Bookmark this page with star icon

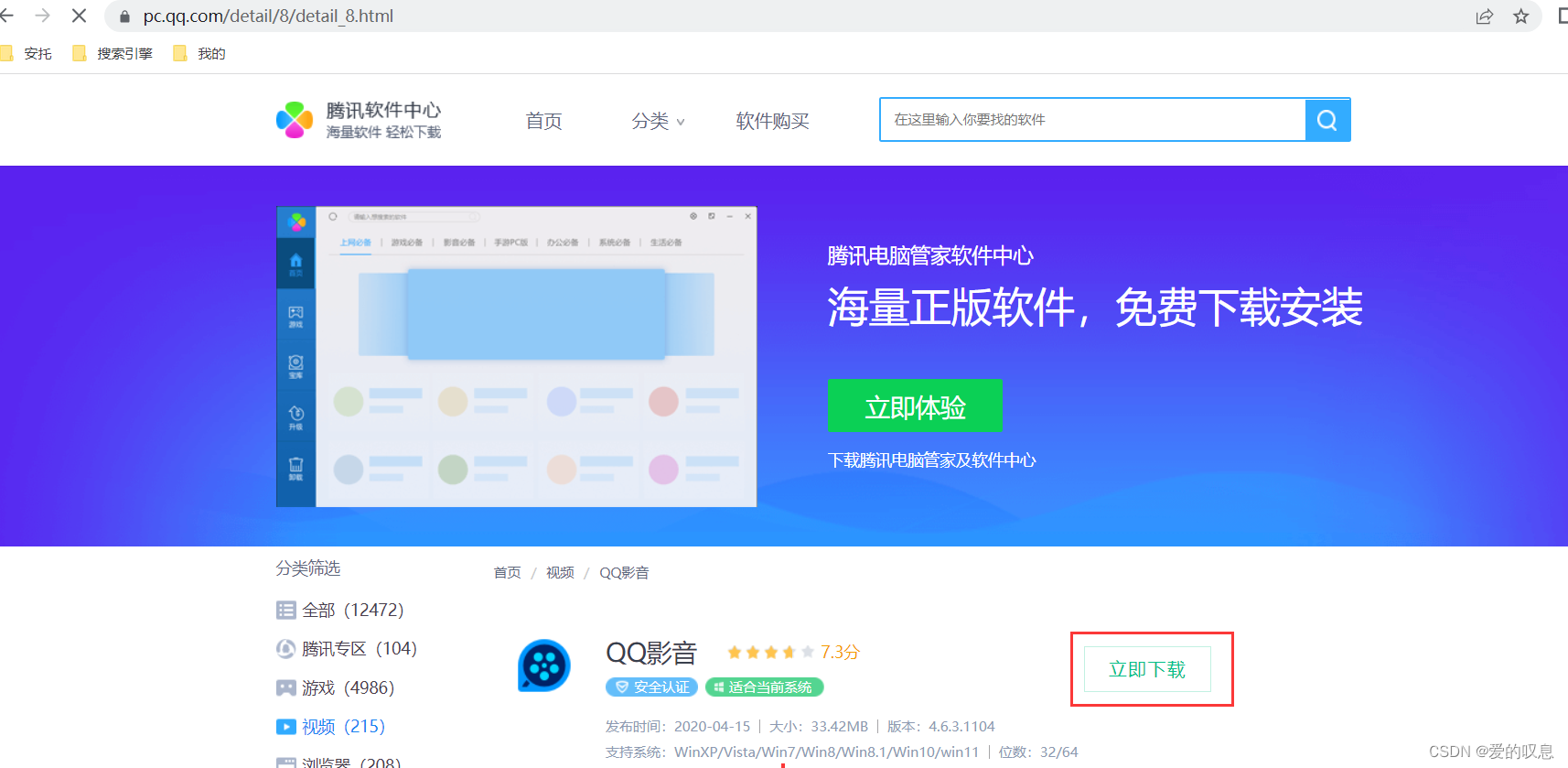[1521, 16]
